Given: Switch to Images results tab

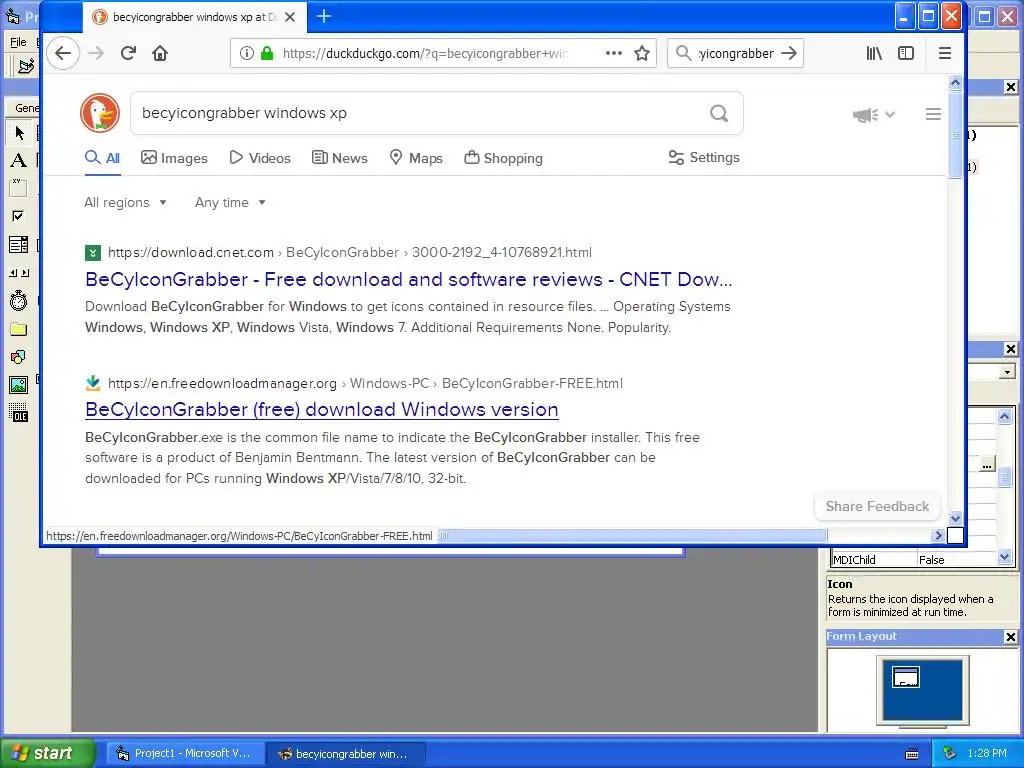Looking at the screenshot, I should [x=174, y=158].
